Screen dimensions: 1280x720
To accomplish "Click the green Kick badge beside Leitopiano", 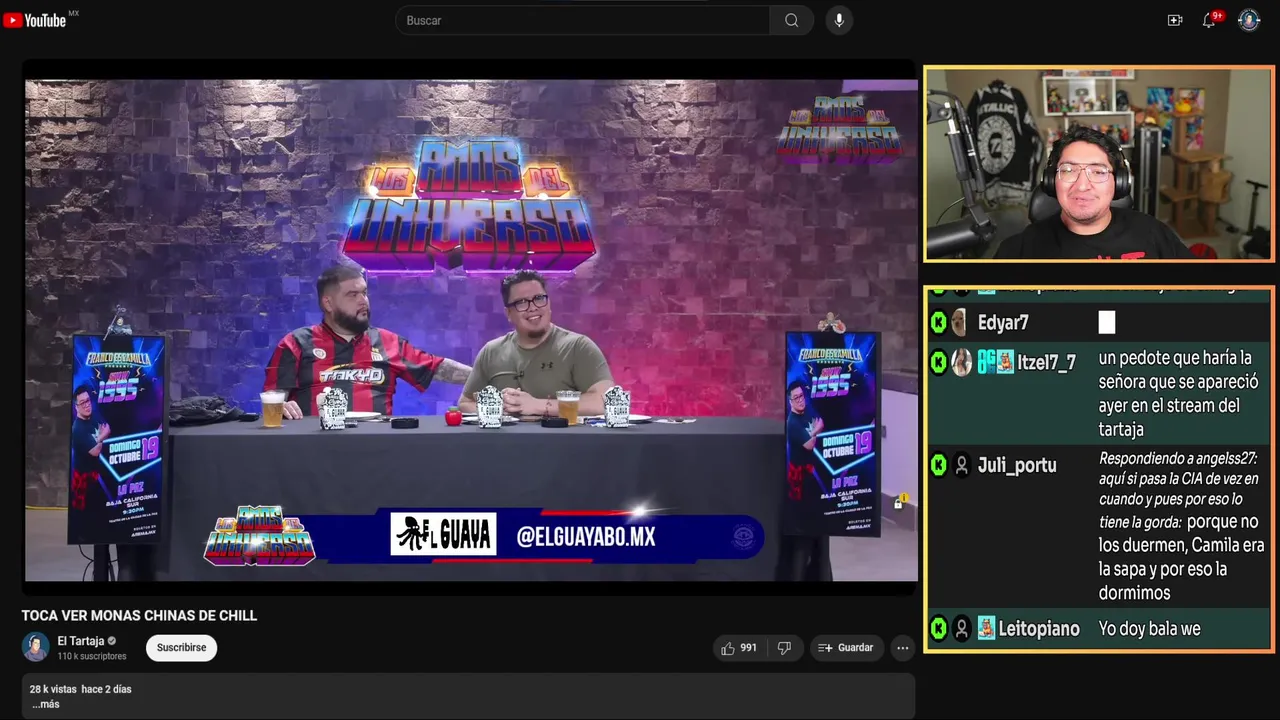I will click(x=938, y=628).
